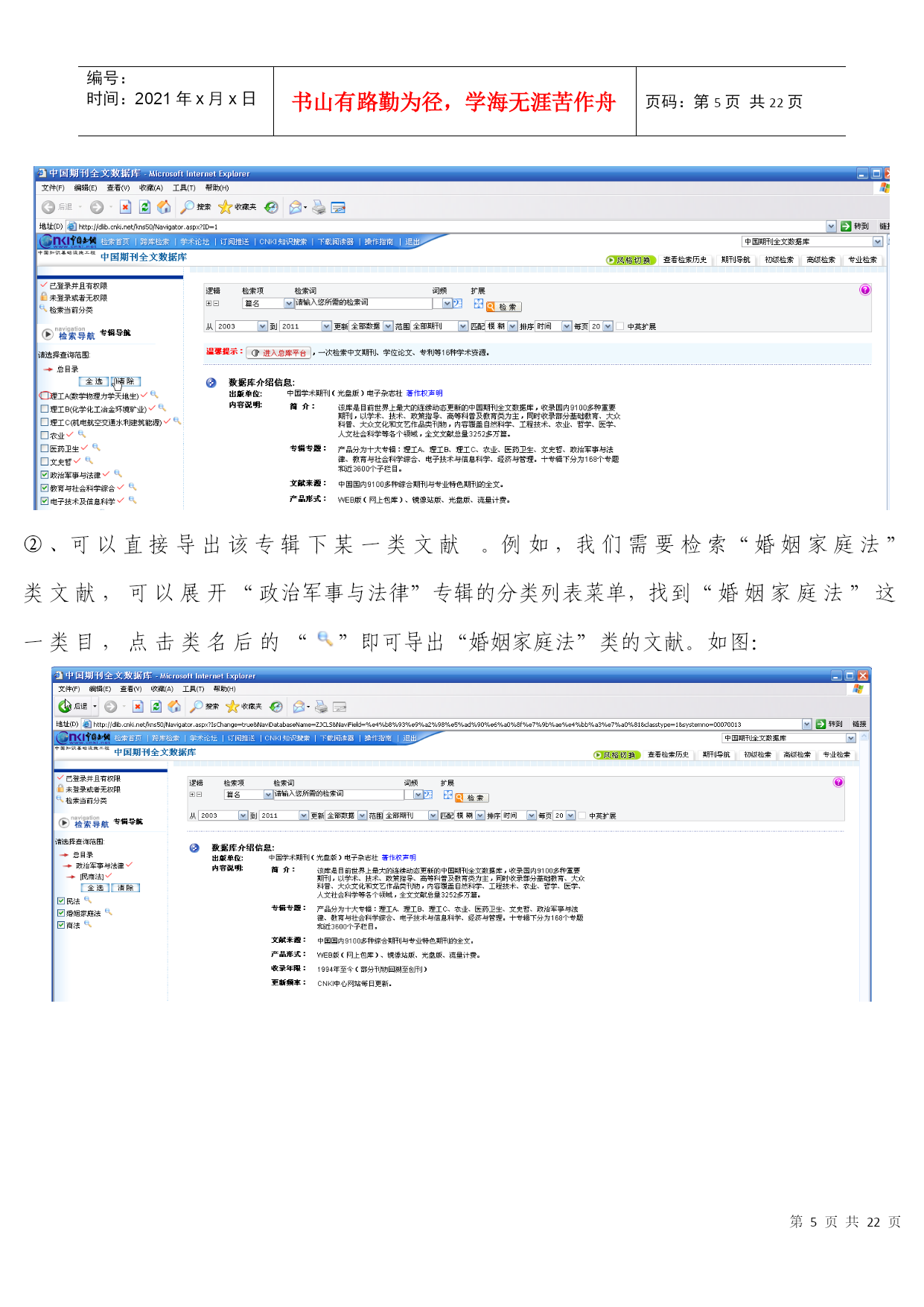Click the Home icon in the upper browser toolbar
The width and height of the screenshot is (924, 1307).
(x=164, y=207)
